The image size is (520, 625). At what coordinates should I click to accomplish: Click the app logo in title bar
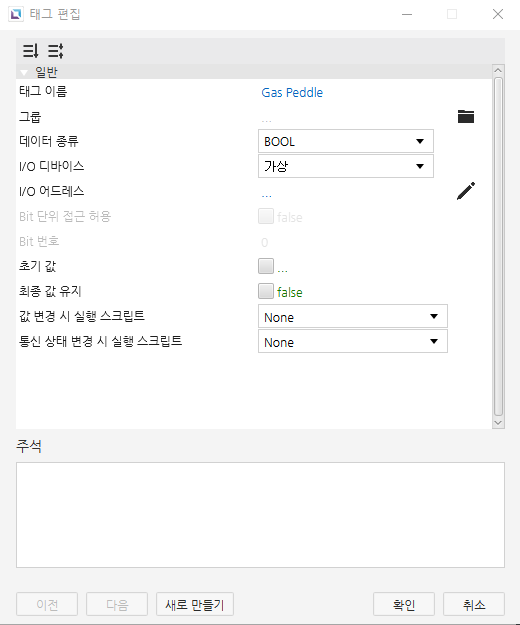pyautogui.click(x=16, y=14)
